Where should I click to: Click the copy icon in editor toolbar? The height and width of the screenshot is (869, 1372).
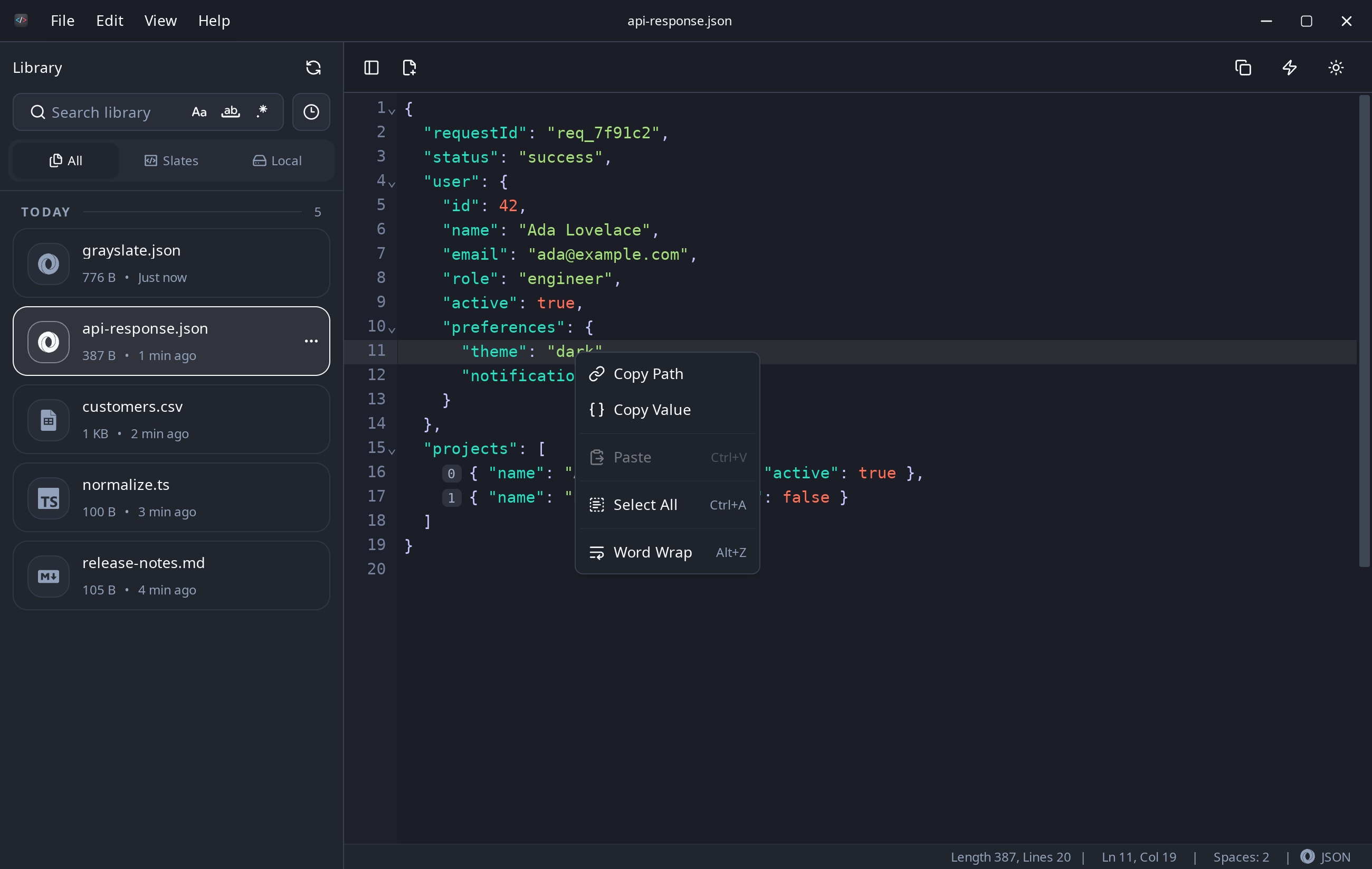(1243, 68)
